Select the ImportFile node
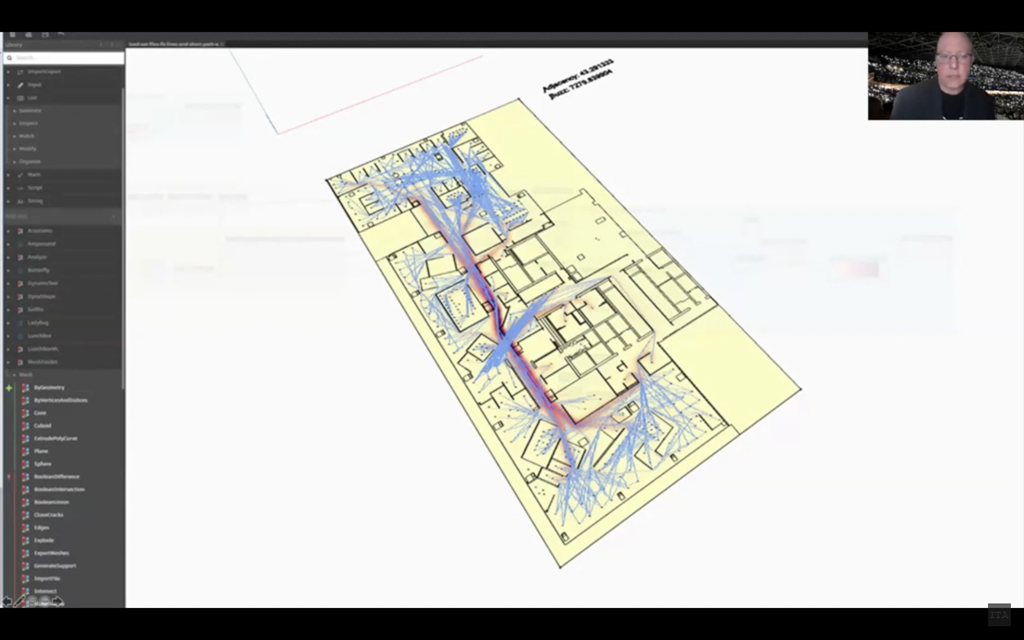The width and height of the screenshot is (1024, 640). click(48, 579)
